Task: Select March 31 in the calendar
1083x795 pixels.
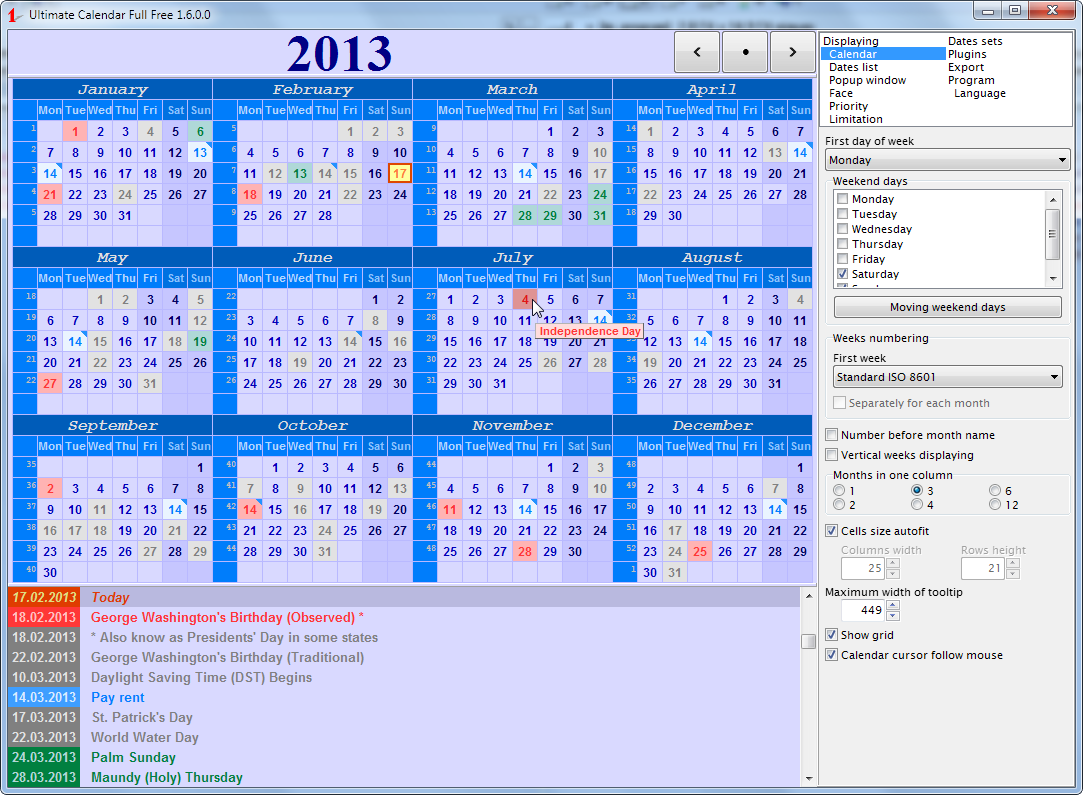Action: (600, 215)
